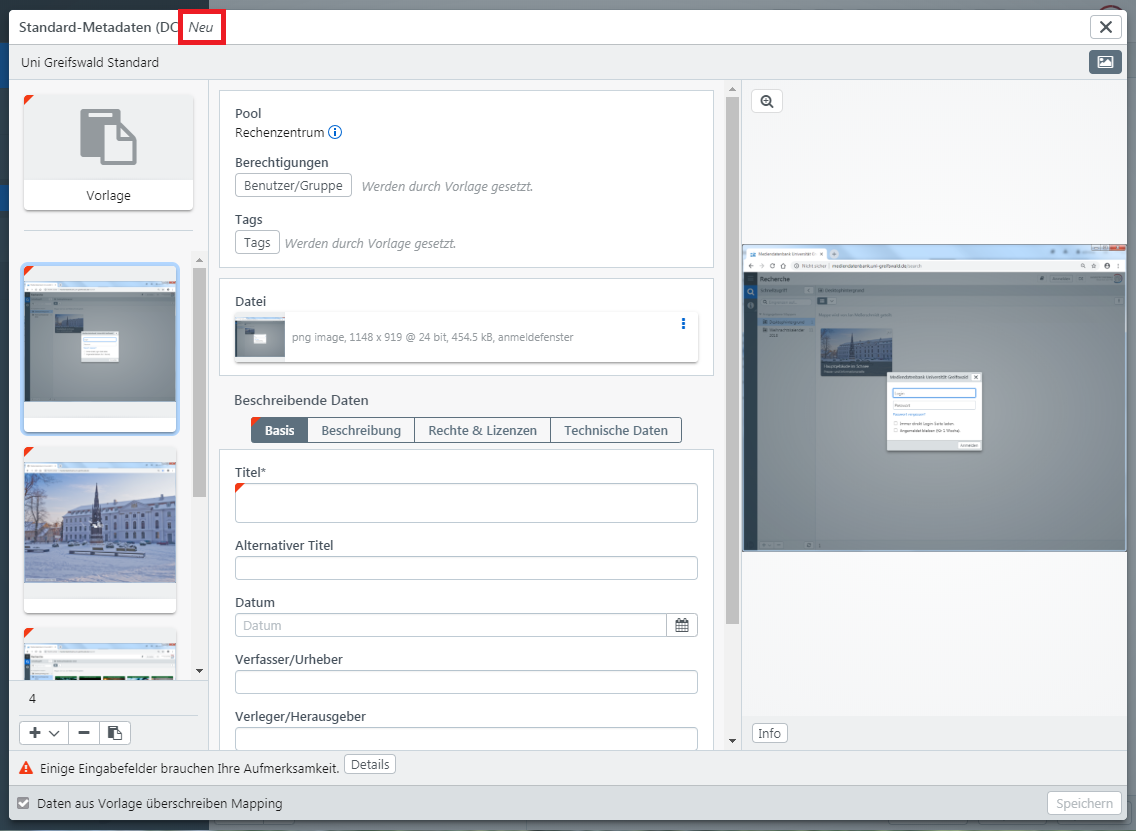The height and width of the screenshot is (831, 1136).
Task: Switch to the Beschreibung tab
Action: pyautogui.click(x=361, y=430)
